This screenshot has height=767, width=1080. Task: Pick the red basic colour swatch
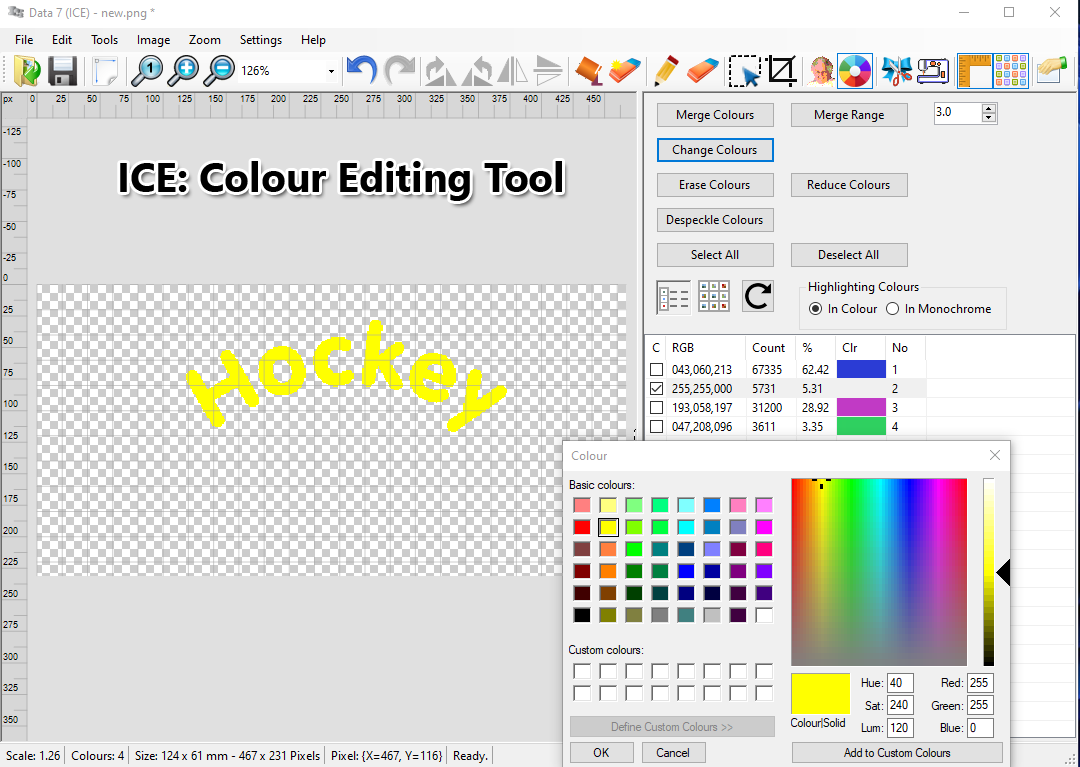(582, 527)
